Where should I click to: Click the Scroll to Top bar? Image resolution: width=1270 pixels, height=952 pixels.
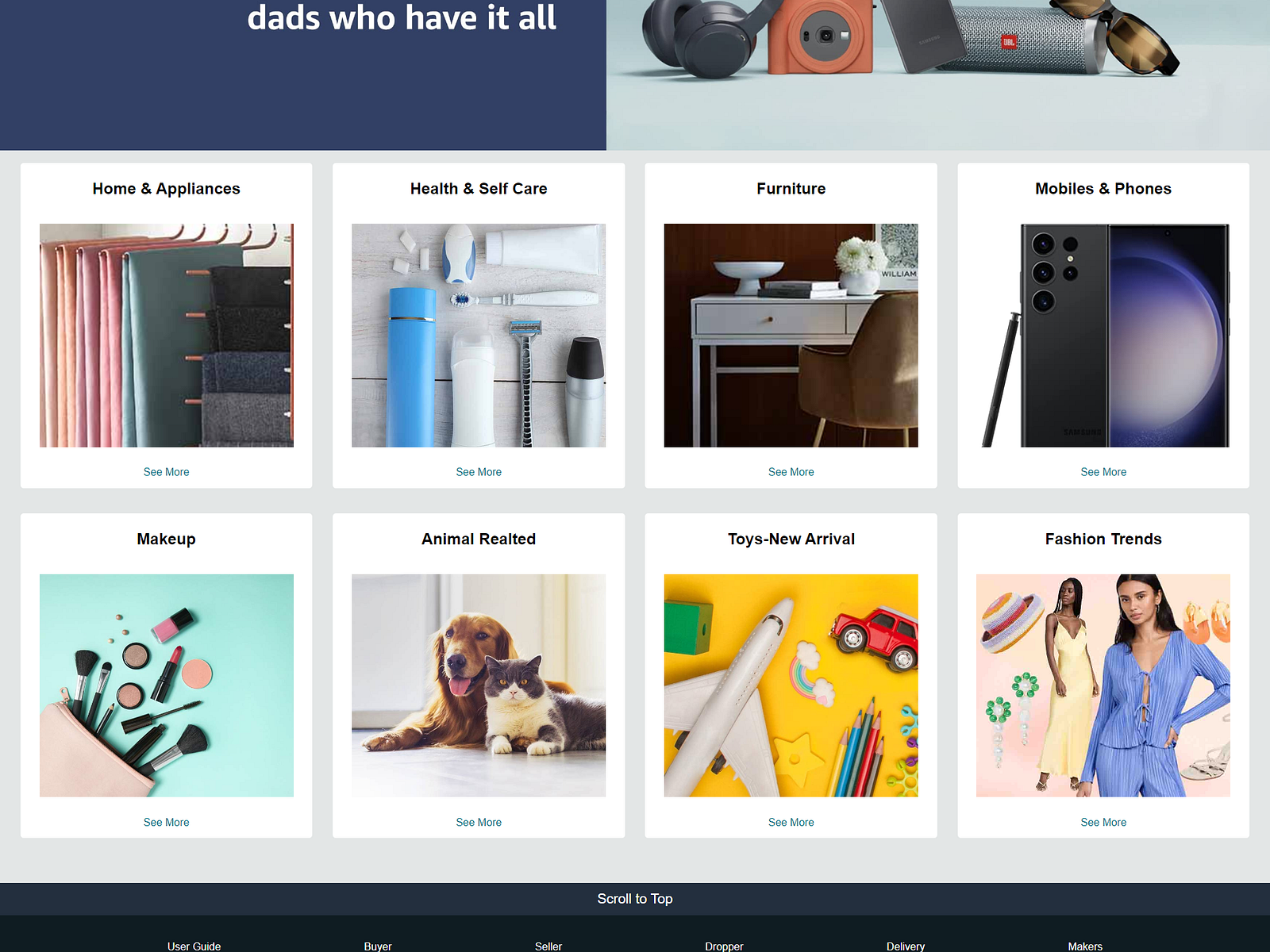(x=635, y=899)
